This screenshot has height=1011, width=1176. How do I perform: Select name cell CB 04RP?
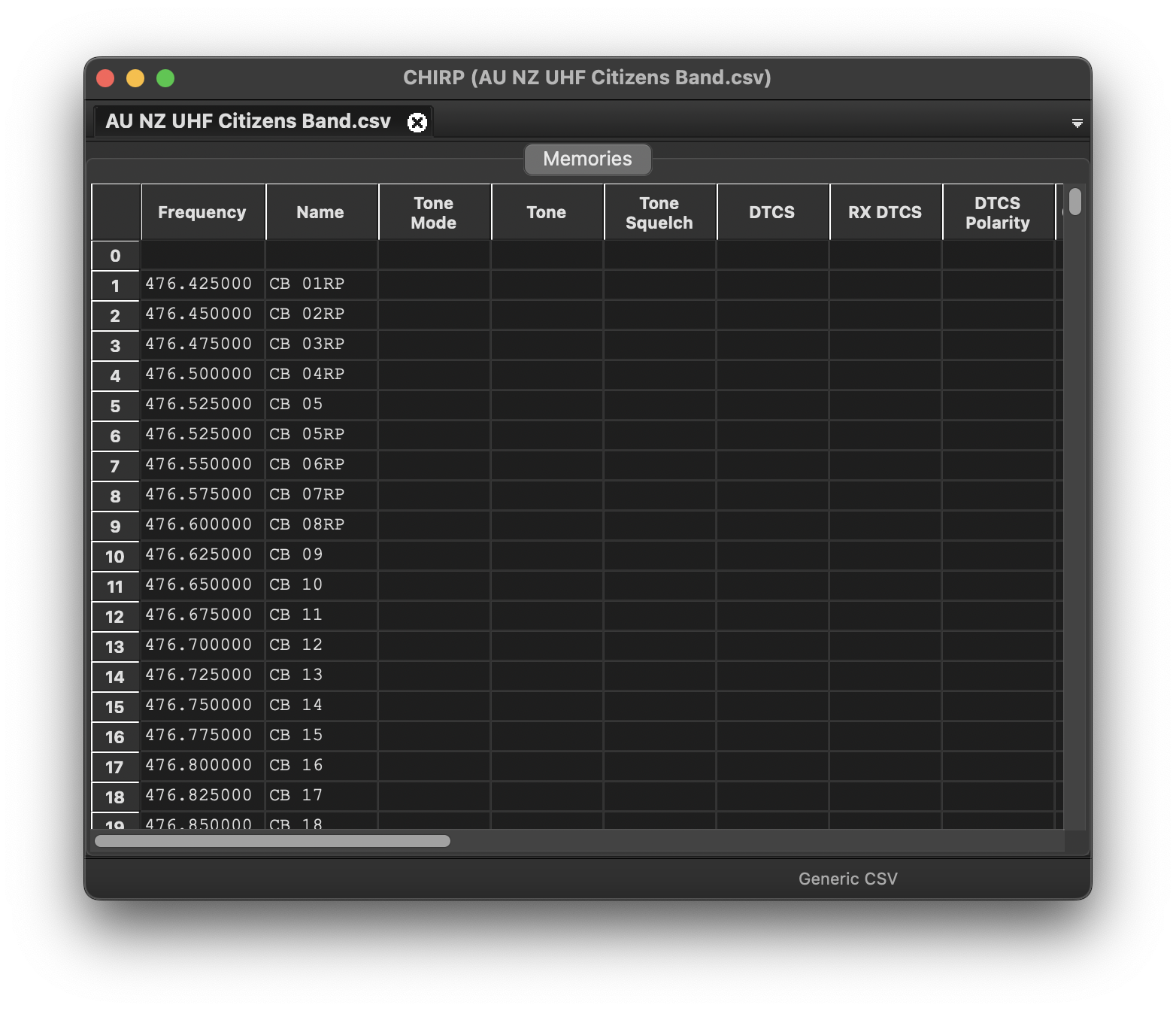click(322, 375)
